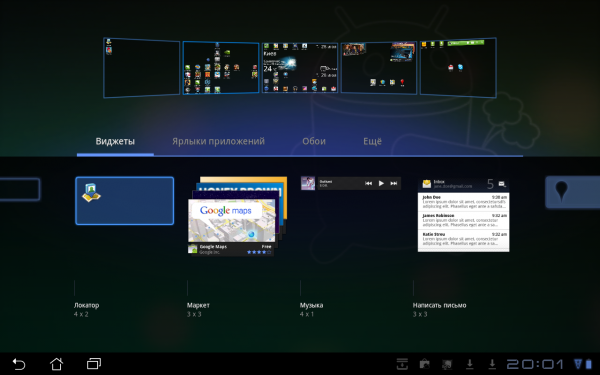Tap the Back navigation icon

18,364
